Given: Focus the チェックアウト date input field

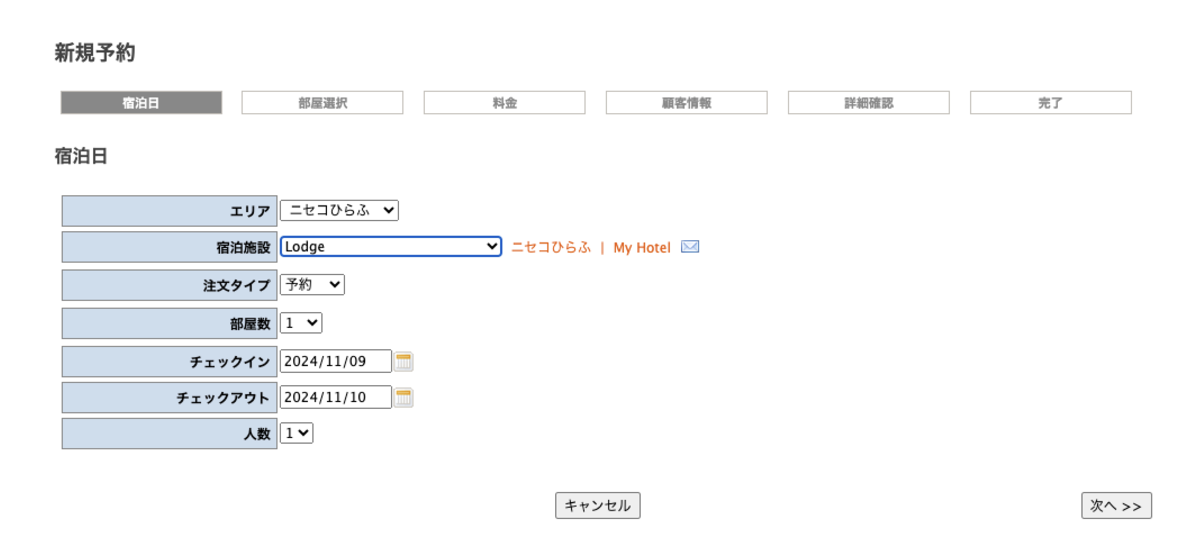Looking at the screenshot, I should point(336,398).
